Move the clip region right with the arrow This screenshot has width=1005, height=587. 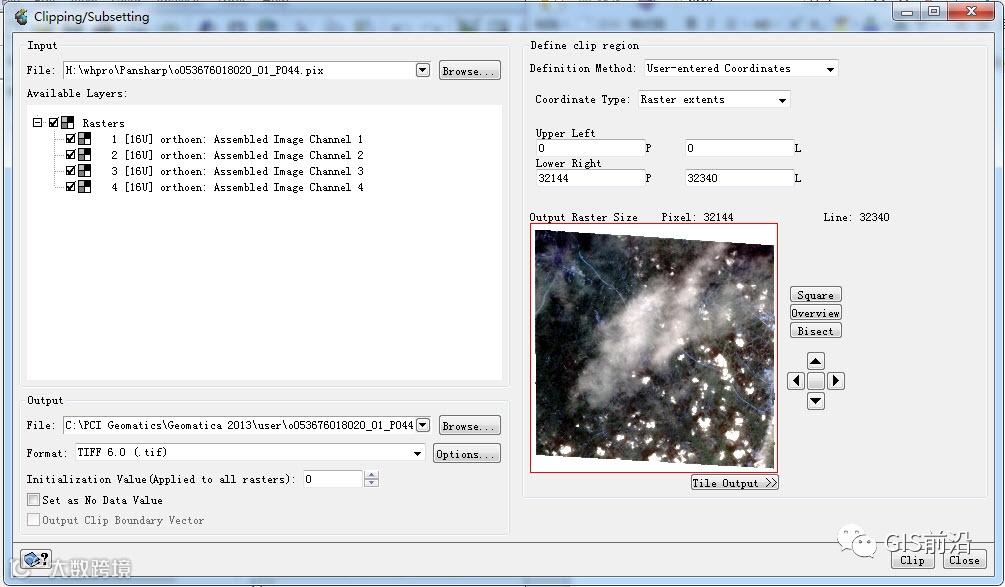pos(835,381)
